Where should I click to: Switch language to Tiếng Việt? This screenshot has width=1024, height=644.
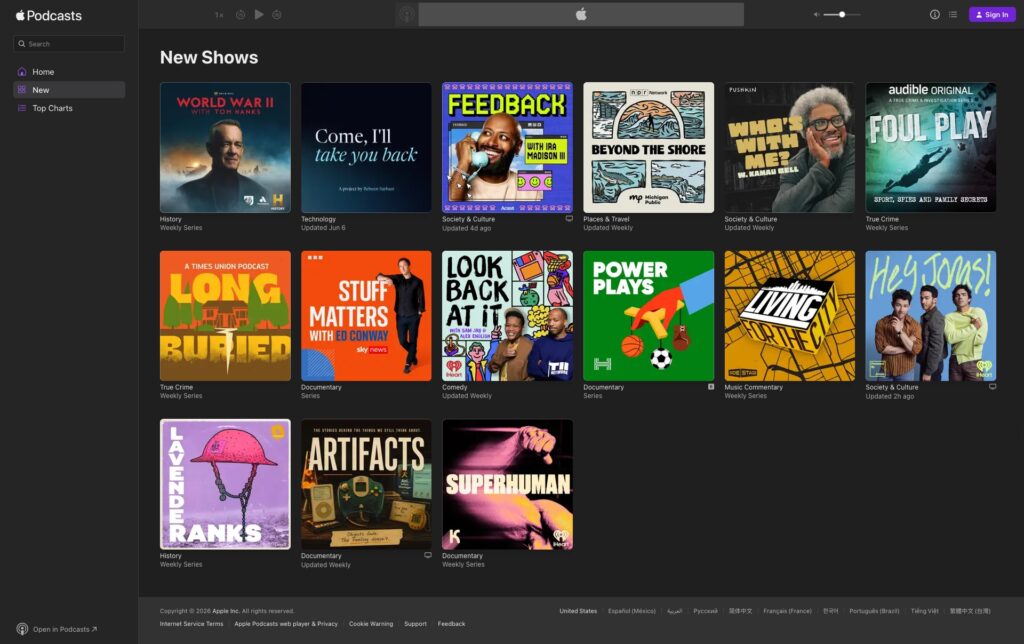click(x=925, y=611)
